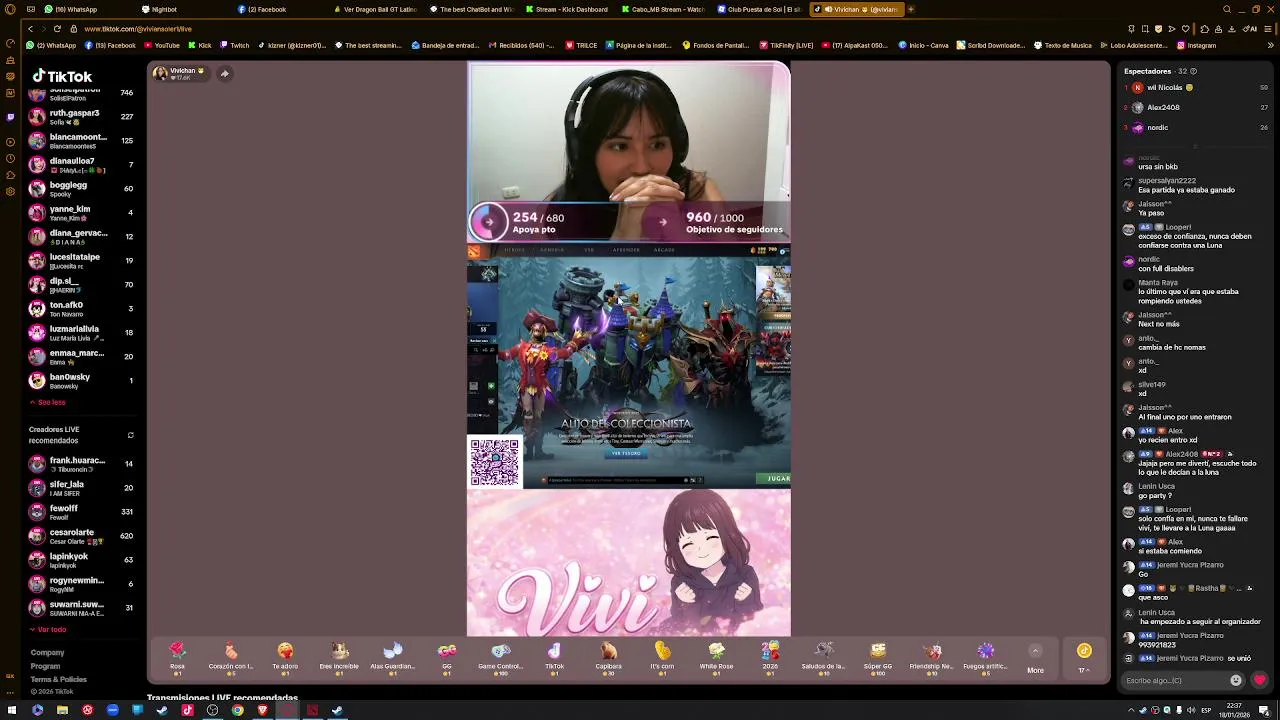
Task: Click the Apoya pto goal arrow
Action: (x=489, y=222)
